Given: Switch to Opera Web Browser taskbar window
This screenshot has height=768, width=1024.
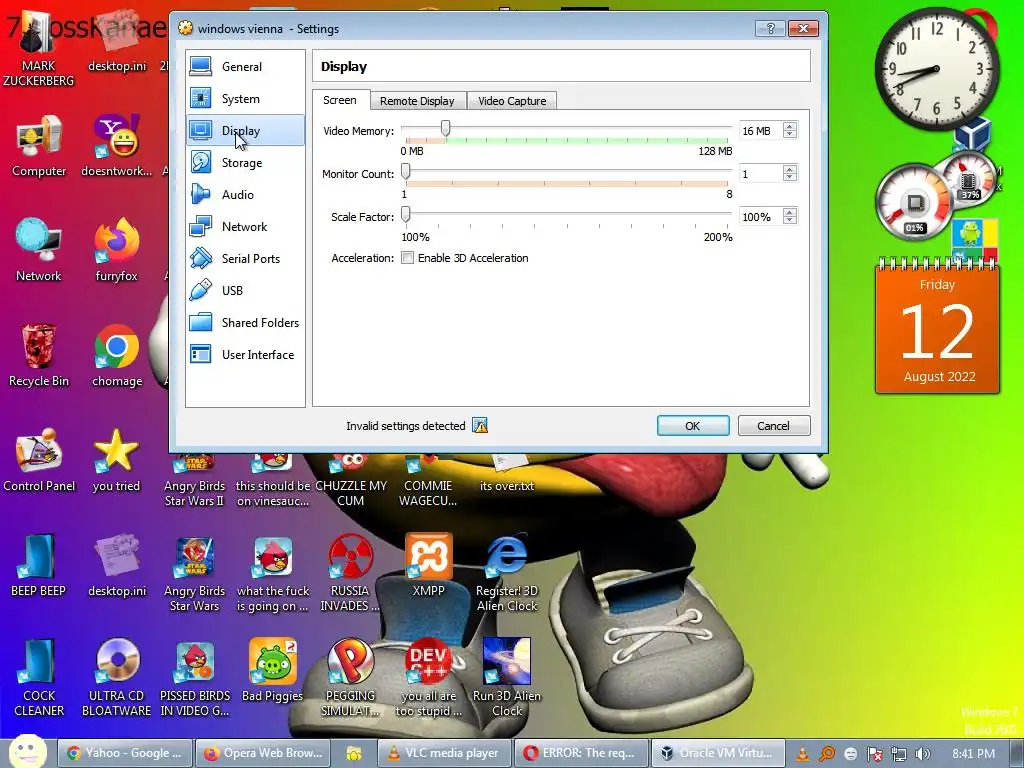Looking at the screenshot, I should pos(263,753).
